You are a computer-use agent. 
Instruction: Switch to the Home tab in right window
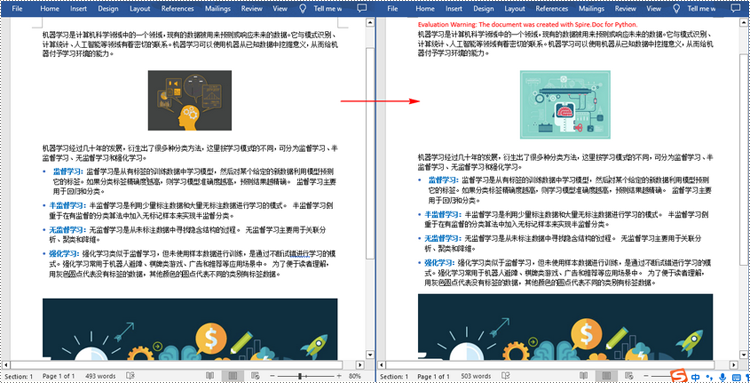(x=425, y=9)
